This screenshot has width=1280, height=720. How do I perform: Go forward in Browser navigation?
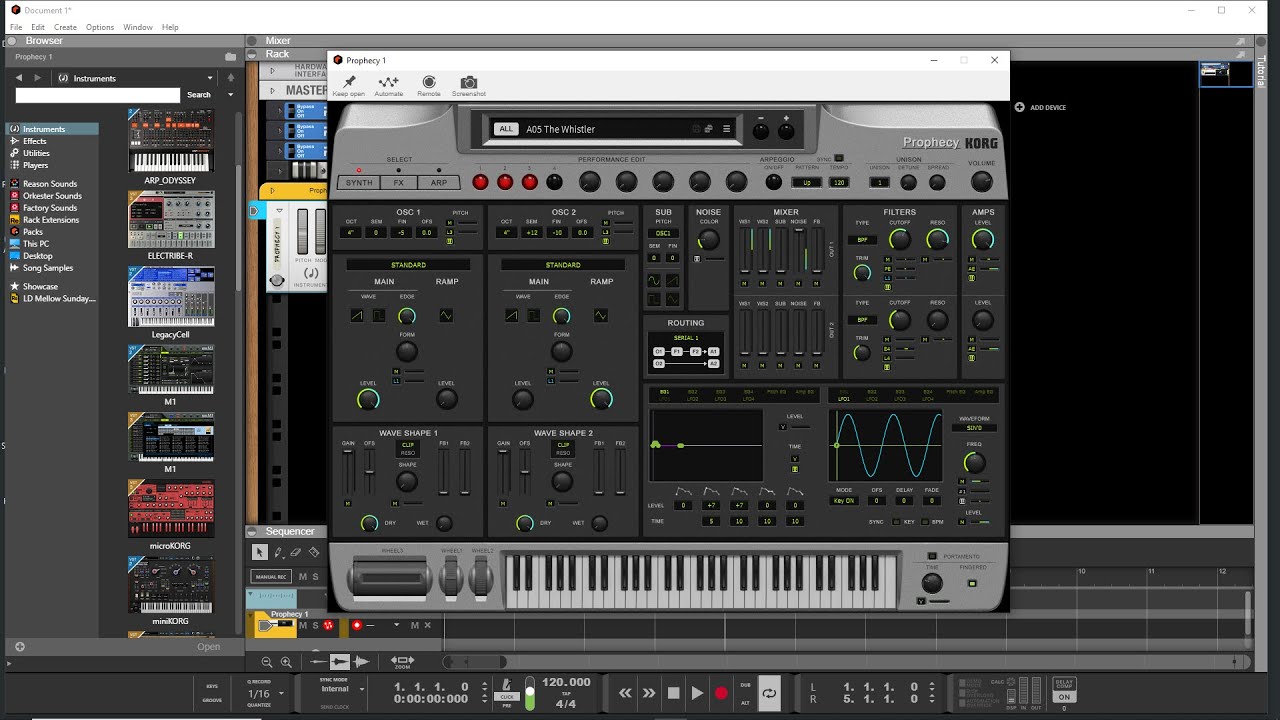coord(38,78)
